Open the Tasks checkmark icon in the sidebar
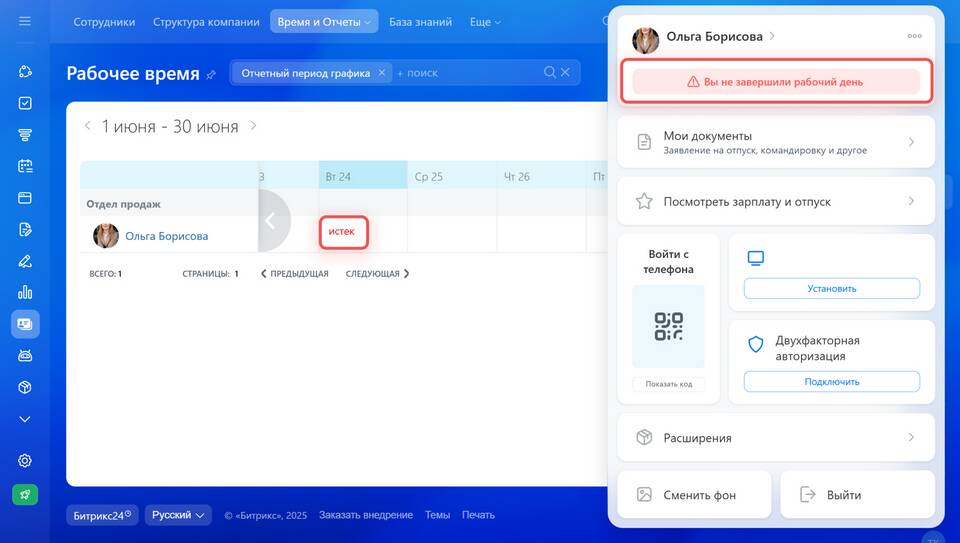Image resolution: width=960 pixels, height=543 pixels. pos(25,103)
